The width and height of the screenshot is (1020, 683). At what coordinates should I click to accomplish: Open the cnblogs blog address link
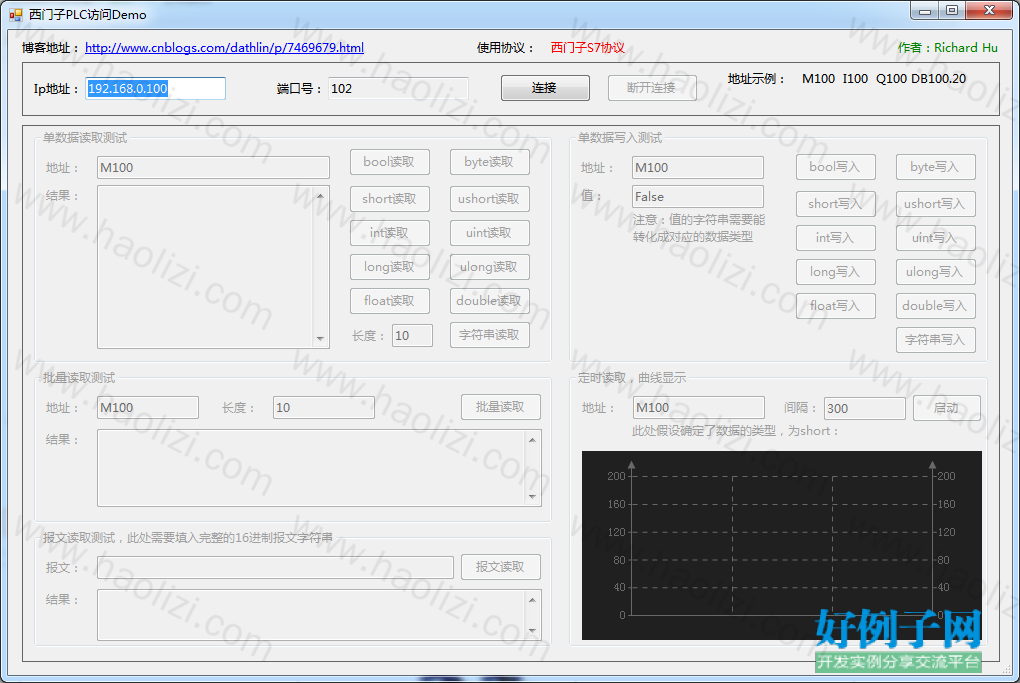224,47
